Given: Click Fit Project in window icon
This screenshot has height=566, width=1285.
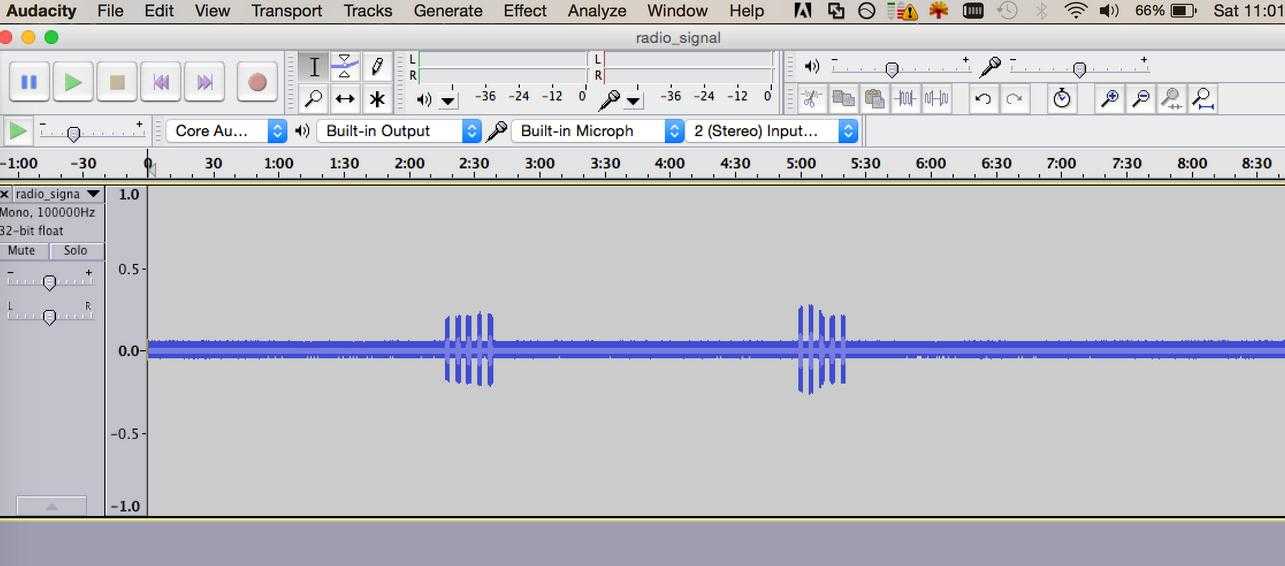Looking at the screenshot, I should coord(1203,98).
